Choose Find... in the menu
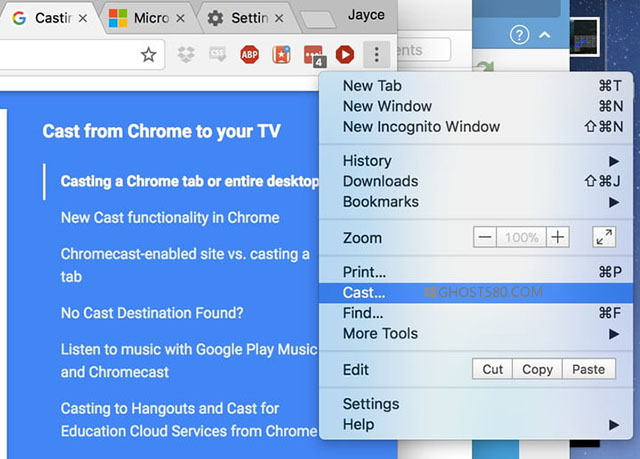Viewport: 640px width, 459px height. click(476, 313)
